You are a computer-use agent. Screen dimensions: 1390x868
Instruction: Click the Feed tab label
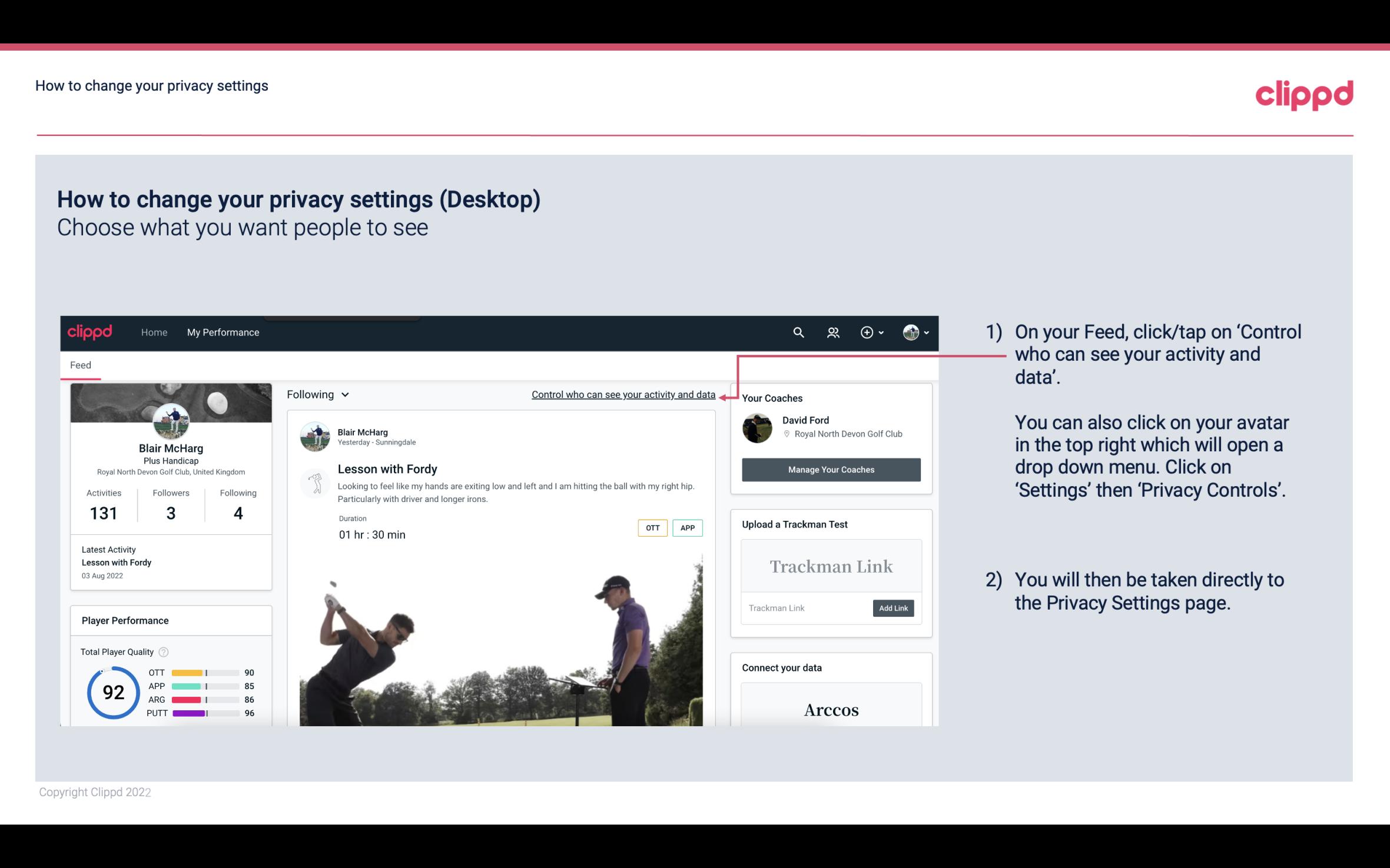coord(81,364)
